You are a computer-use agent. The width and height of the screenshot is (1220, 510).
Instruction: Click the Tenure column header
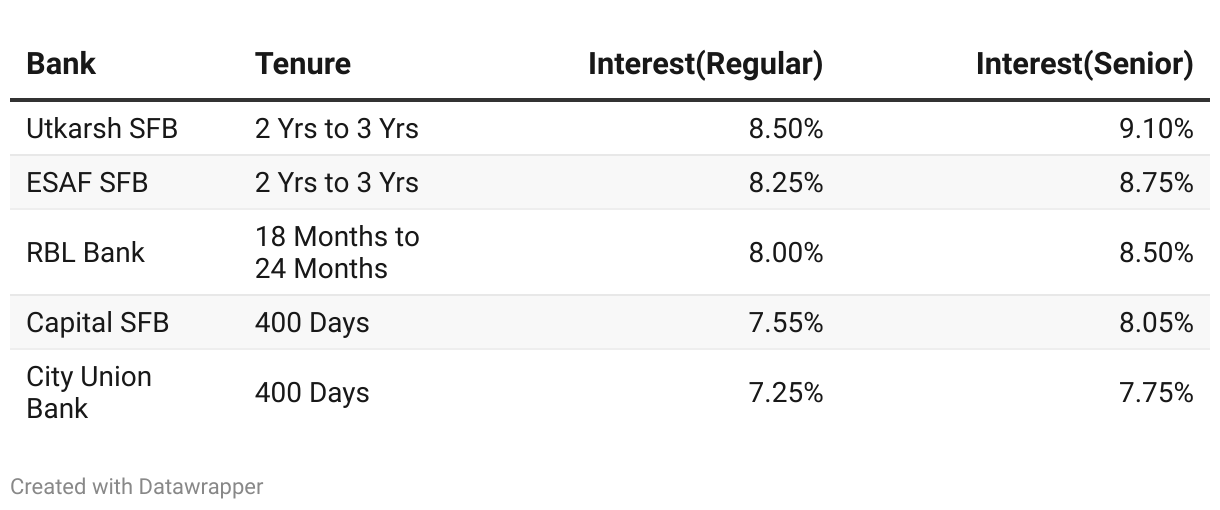302,64
